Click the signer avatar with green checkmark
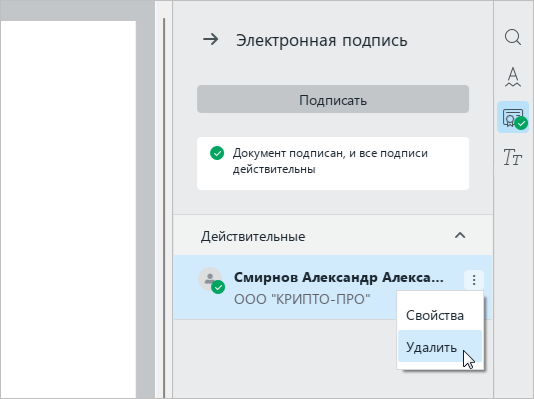 [x=211, y=280]
